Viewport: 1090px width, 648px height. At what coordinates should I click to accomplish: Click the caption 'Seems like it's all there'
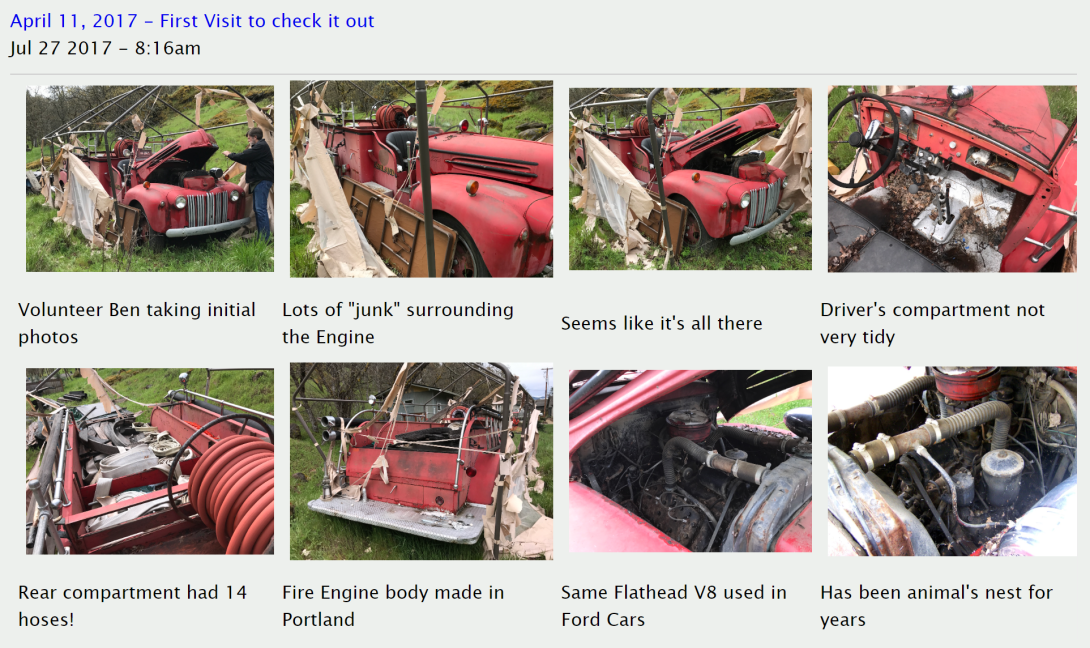click(x=662, y=323)
